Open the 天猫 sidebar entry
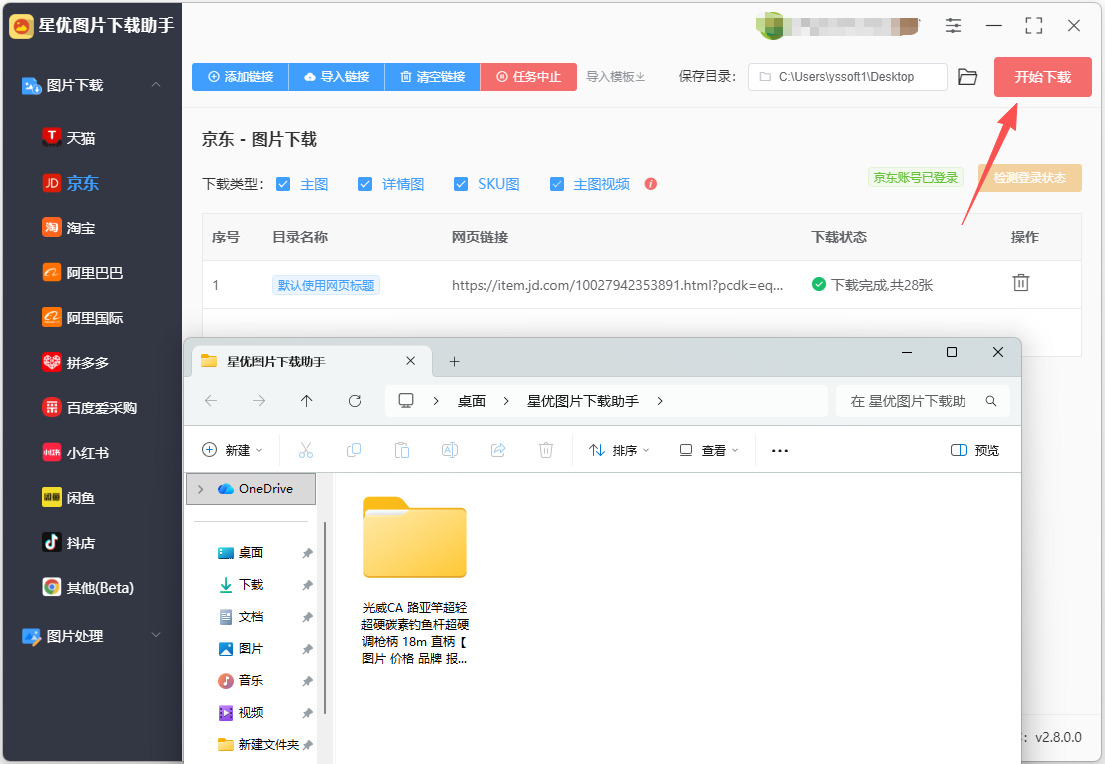The image size is (1105, 764). point(69,138)
